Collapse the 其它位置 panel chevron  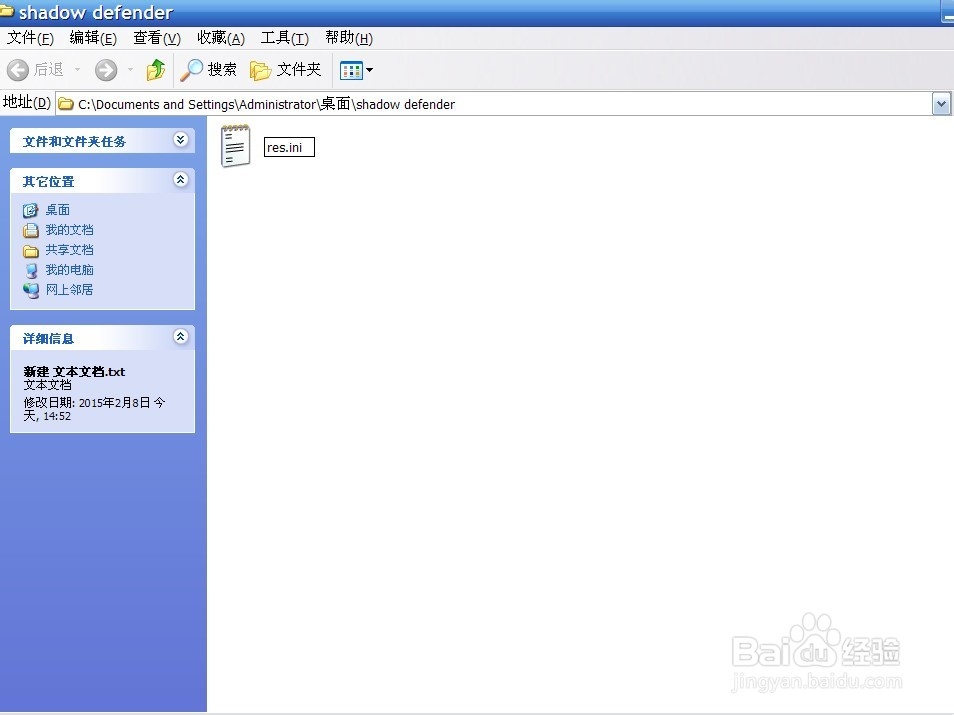180,180
